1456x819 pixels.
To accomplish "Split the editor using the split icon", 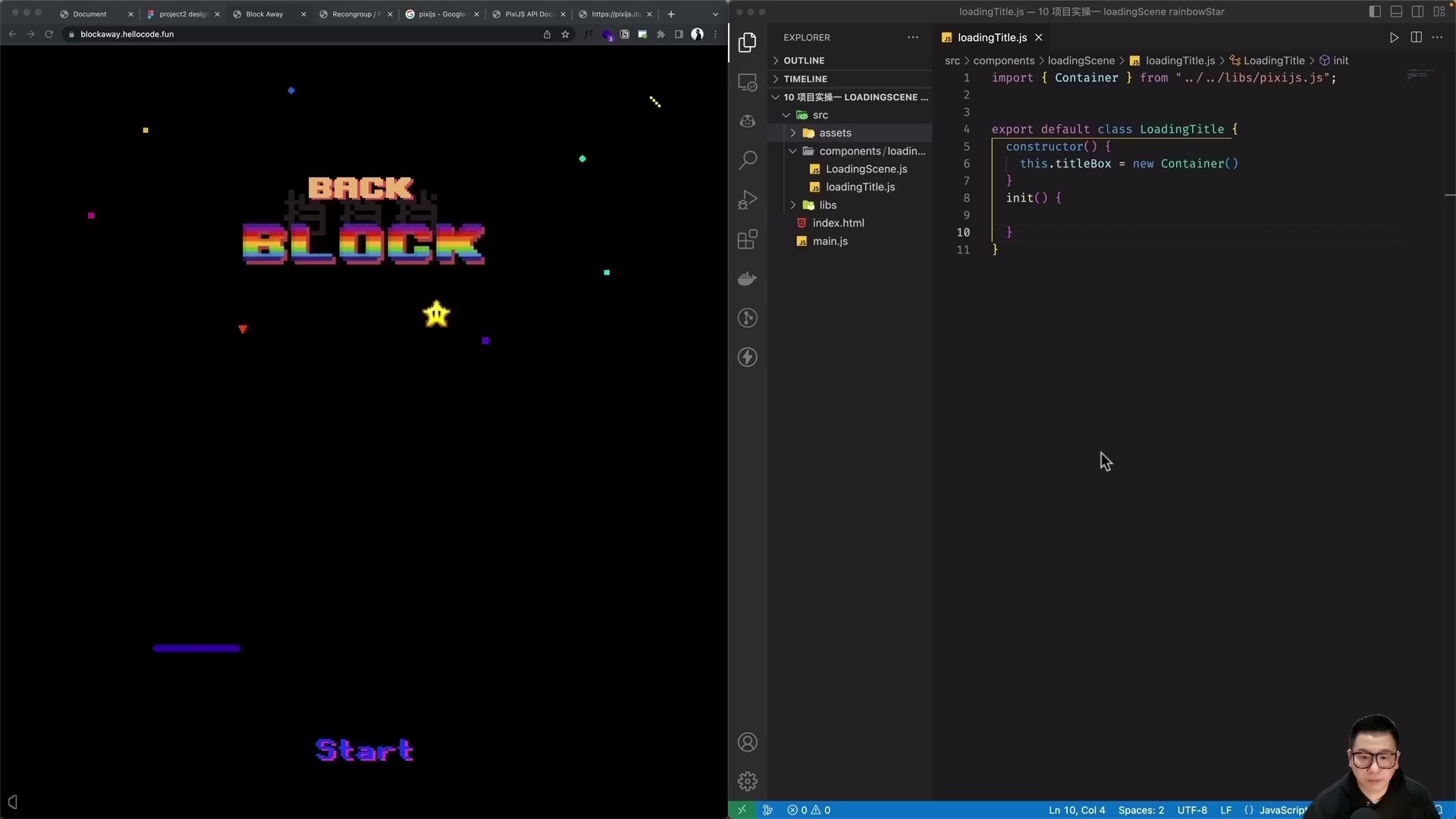I will [1417, 36].
